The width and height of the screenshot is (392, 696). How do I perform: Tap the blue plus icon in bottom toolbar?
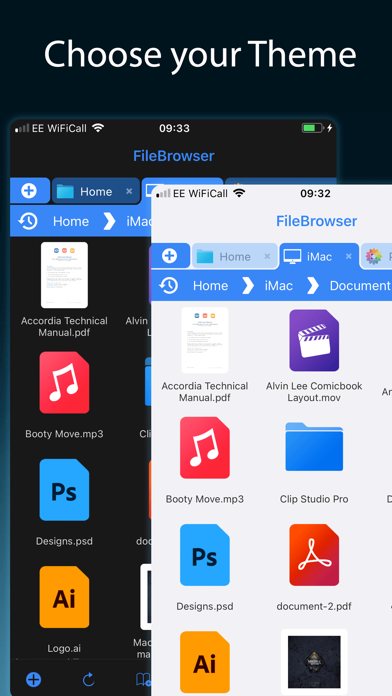pyautogui.click(x=33, y=679)
